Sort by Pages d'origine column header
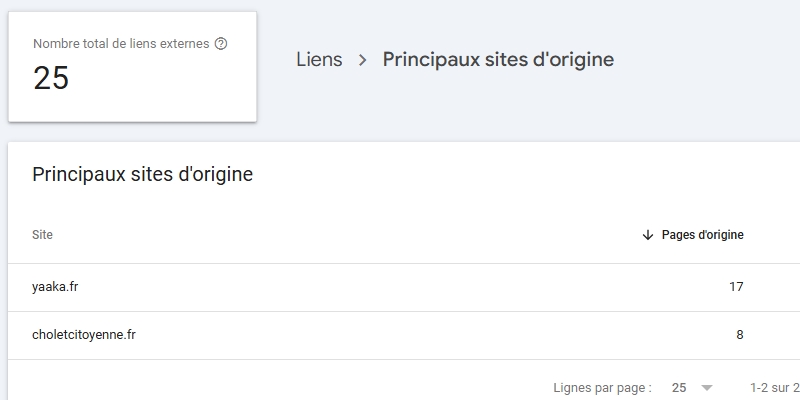The width and height of the screenshot is (800, 400). (702, 235)
